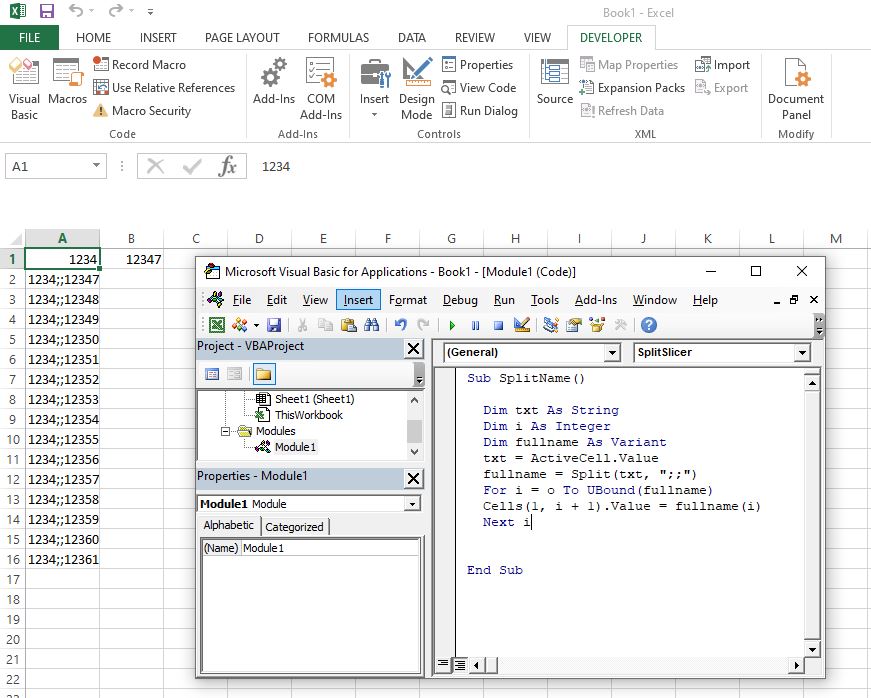Switch to the DATA ribbon tab
The height and width of the screenshot is (698, 871).
click(412, 37)
